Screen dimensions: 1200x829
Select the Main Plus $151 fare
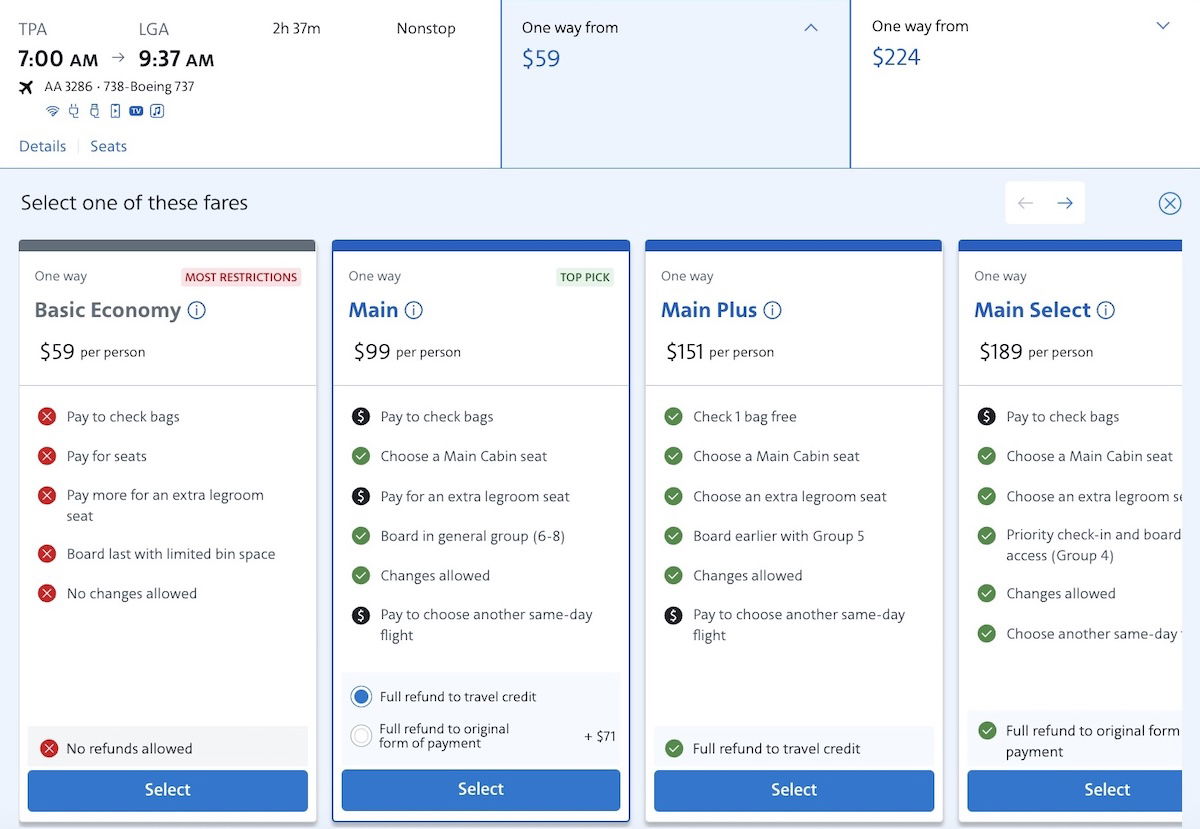[x=794, y=790]
